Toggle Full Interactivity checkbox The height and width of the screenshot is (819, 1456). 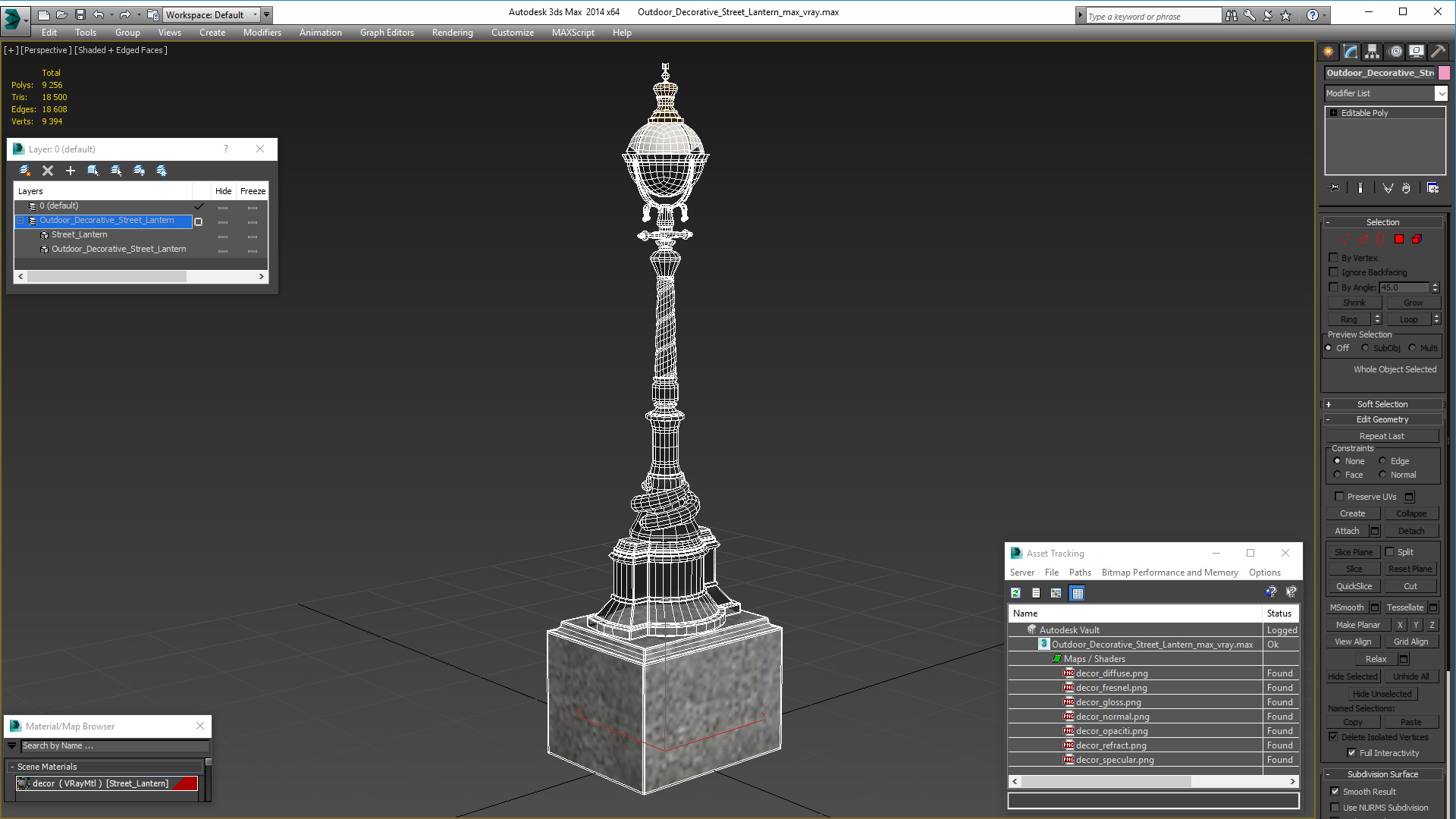[x=1351, y=753]
